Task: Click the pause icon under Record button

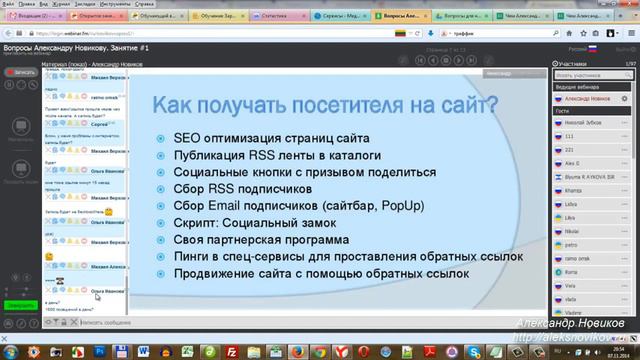Action: [9, 85]
